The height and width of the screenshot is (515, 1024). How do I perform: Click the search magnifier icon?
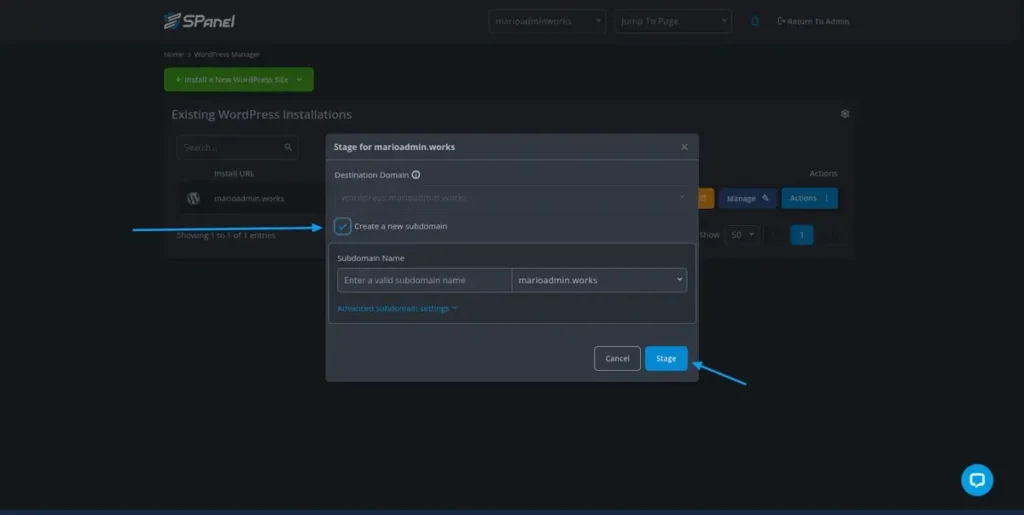pyautogui.click(x=288, y=148)
